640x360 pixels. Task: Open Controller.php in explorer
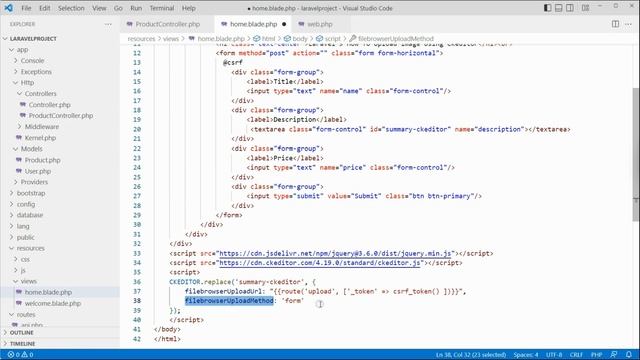click(x=49, y=104)
